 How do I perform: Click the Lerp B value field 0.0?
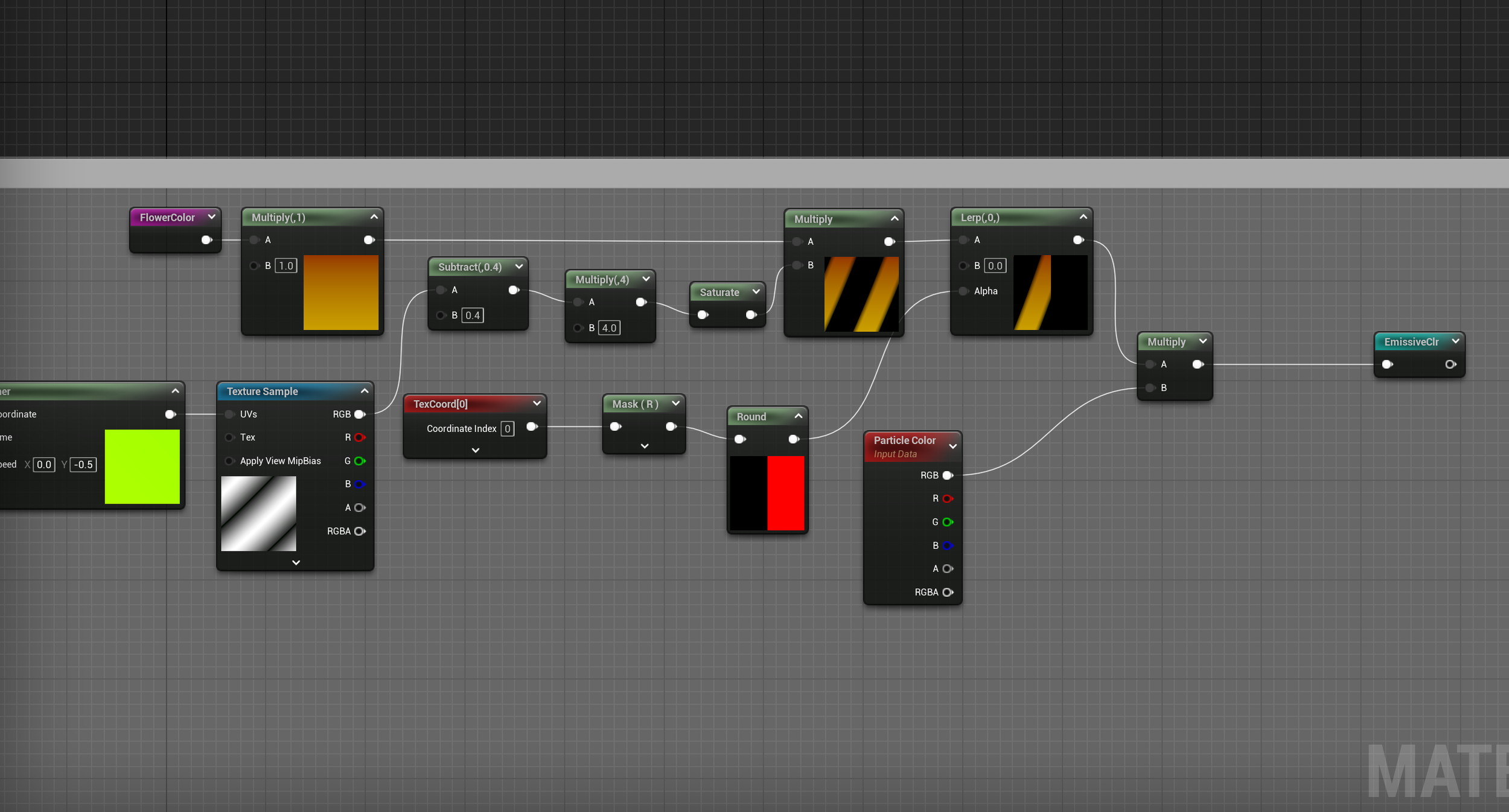[995, 266]
